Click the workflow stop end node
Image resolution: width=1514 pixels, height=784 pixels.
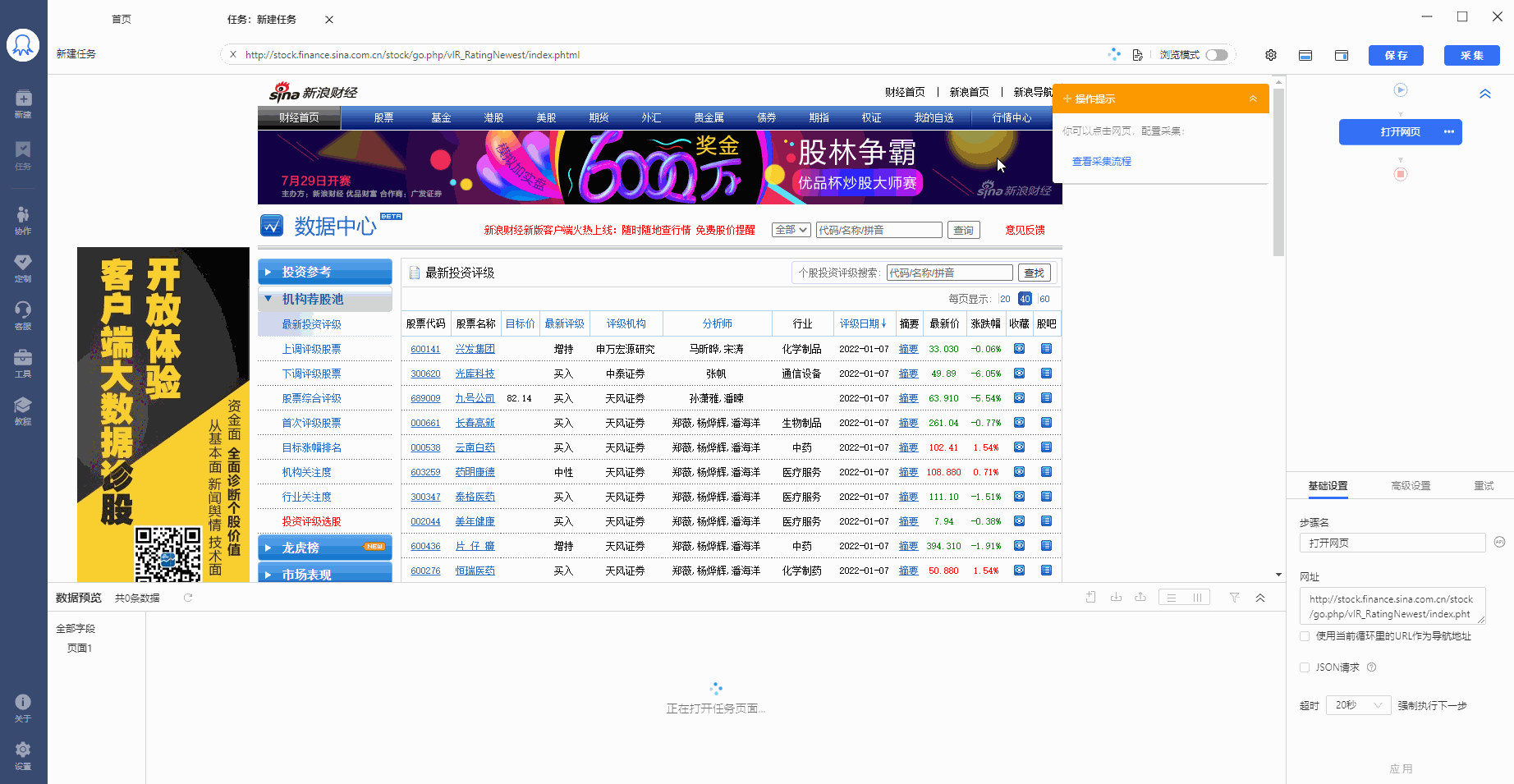coord(1401,174)
